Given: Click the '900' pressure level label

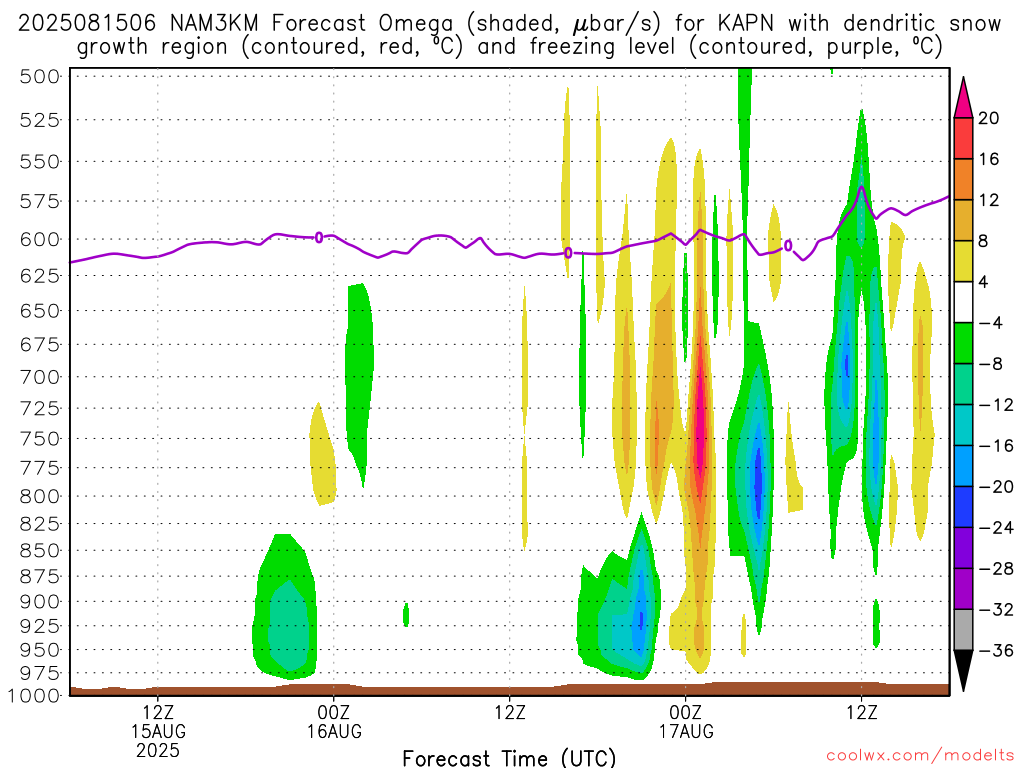Looking at the screenshot, I should 40,601.
